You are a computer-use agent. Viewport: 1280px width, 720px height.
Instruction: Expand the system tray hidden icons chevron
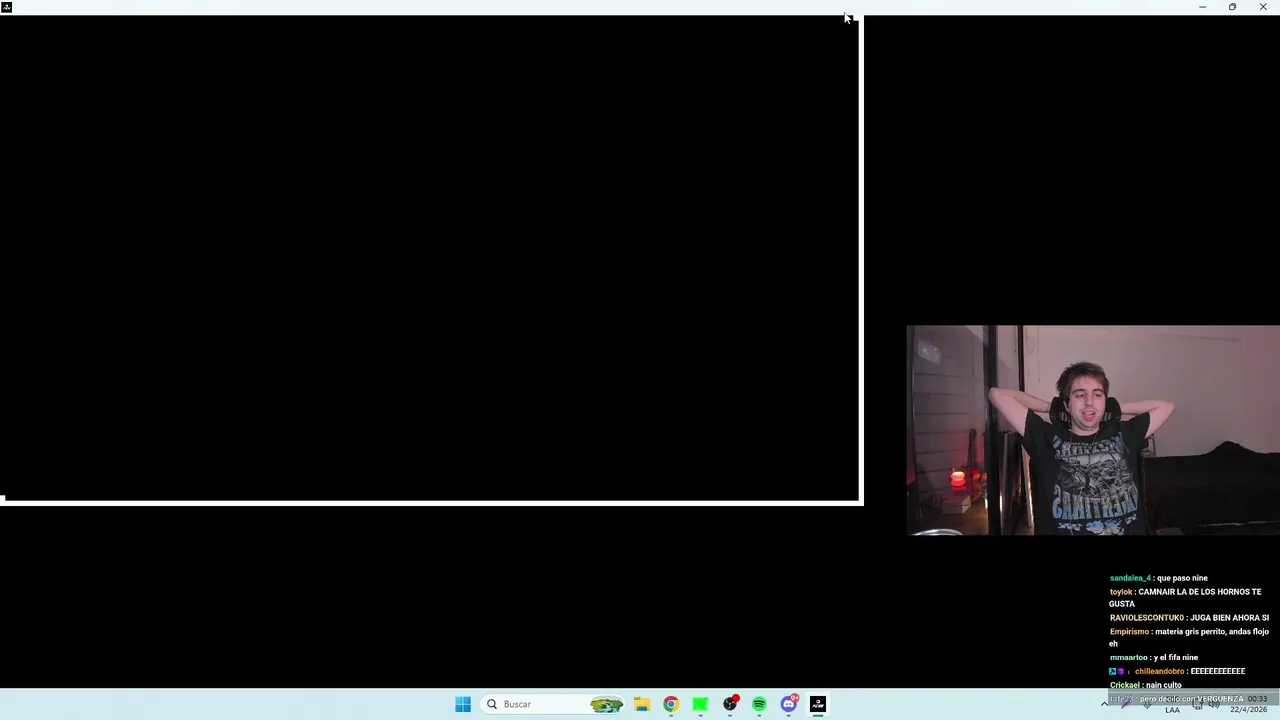[1104, 704]
